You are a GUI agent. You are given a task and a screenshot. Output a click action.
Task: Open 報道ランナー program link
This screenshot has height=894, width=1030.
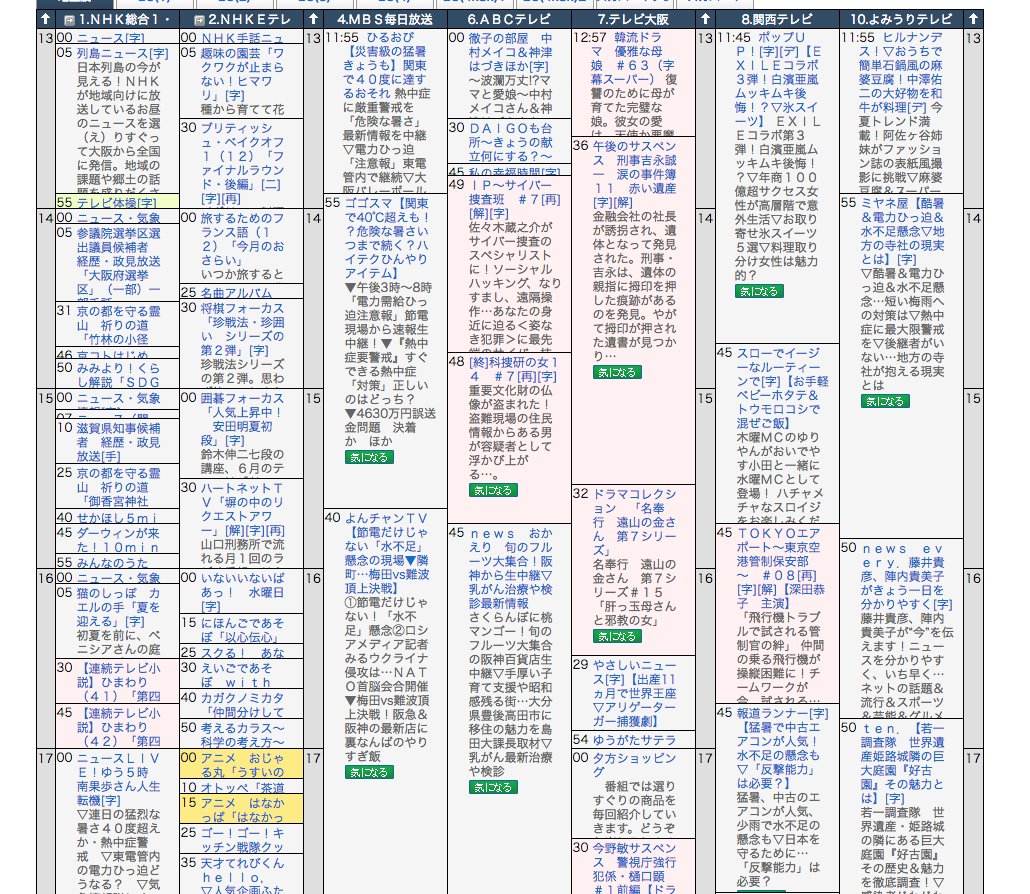[782, 748]
